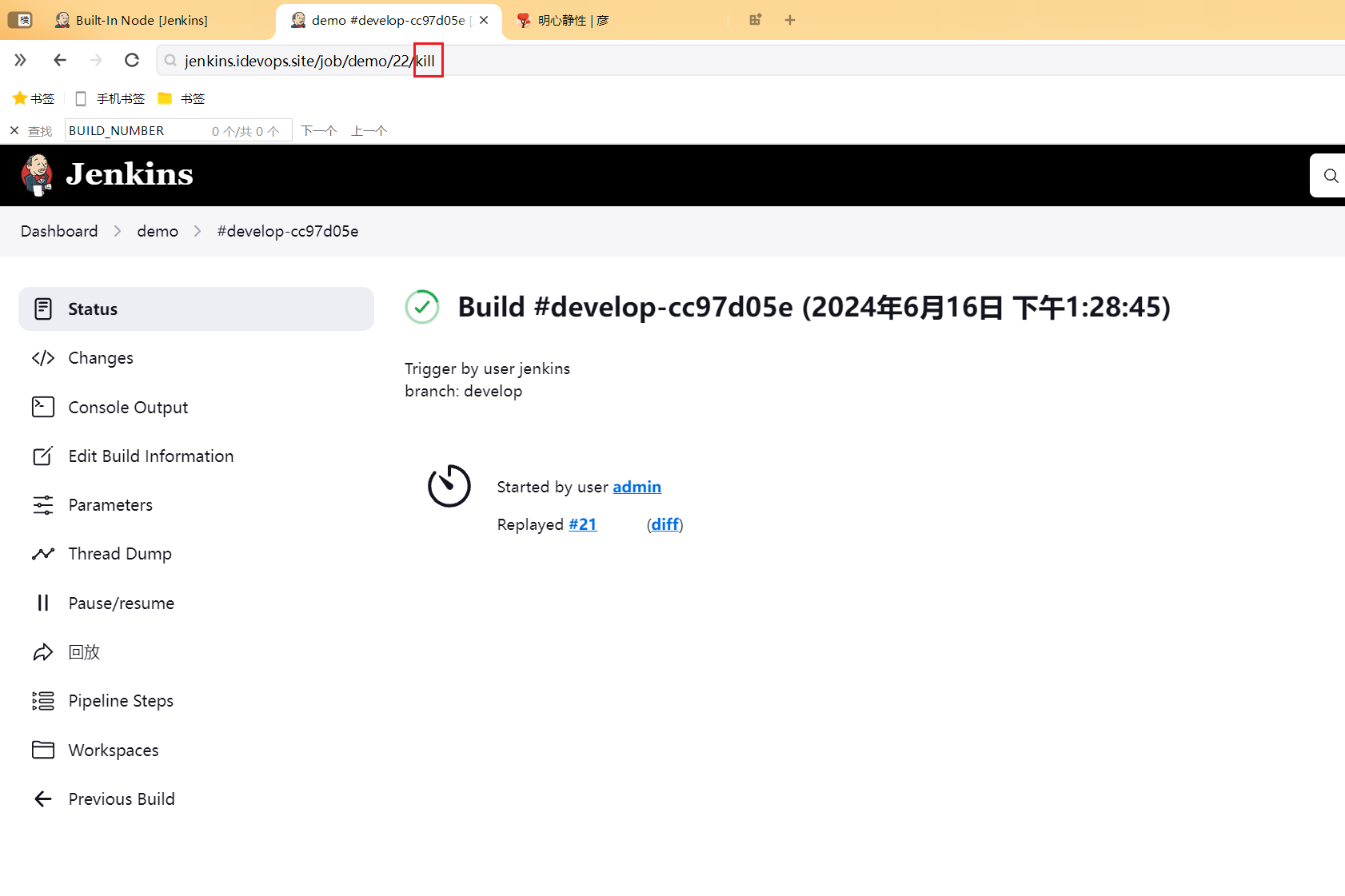The height and width of the screenshot is (896, 1345).
Task: Open Pipeline Steps
Action: click(x=196, y=701)
